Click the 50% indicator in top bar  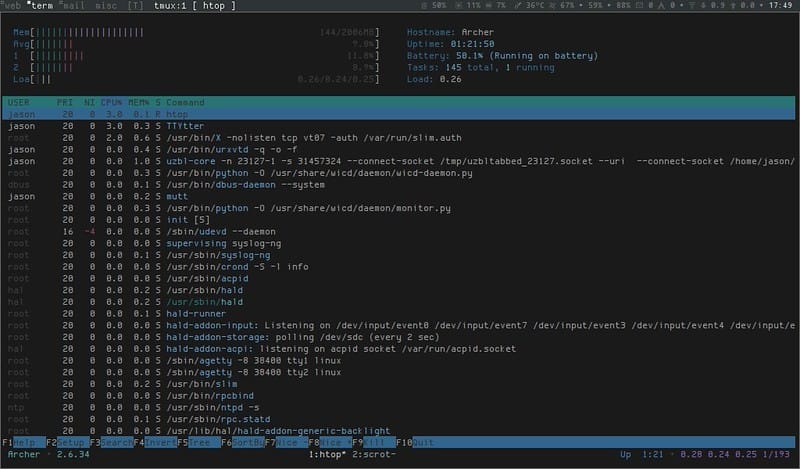pos(434,6)
